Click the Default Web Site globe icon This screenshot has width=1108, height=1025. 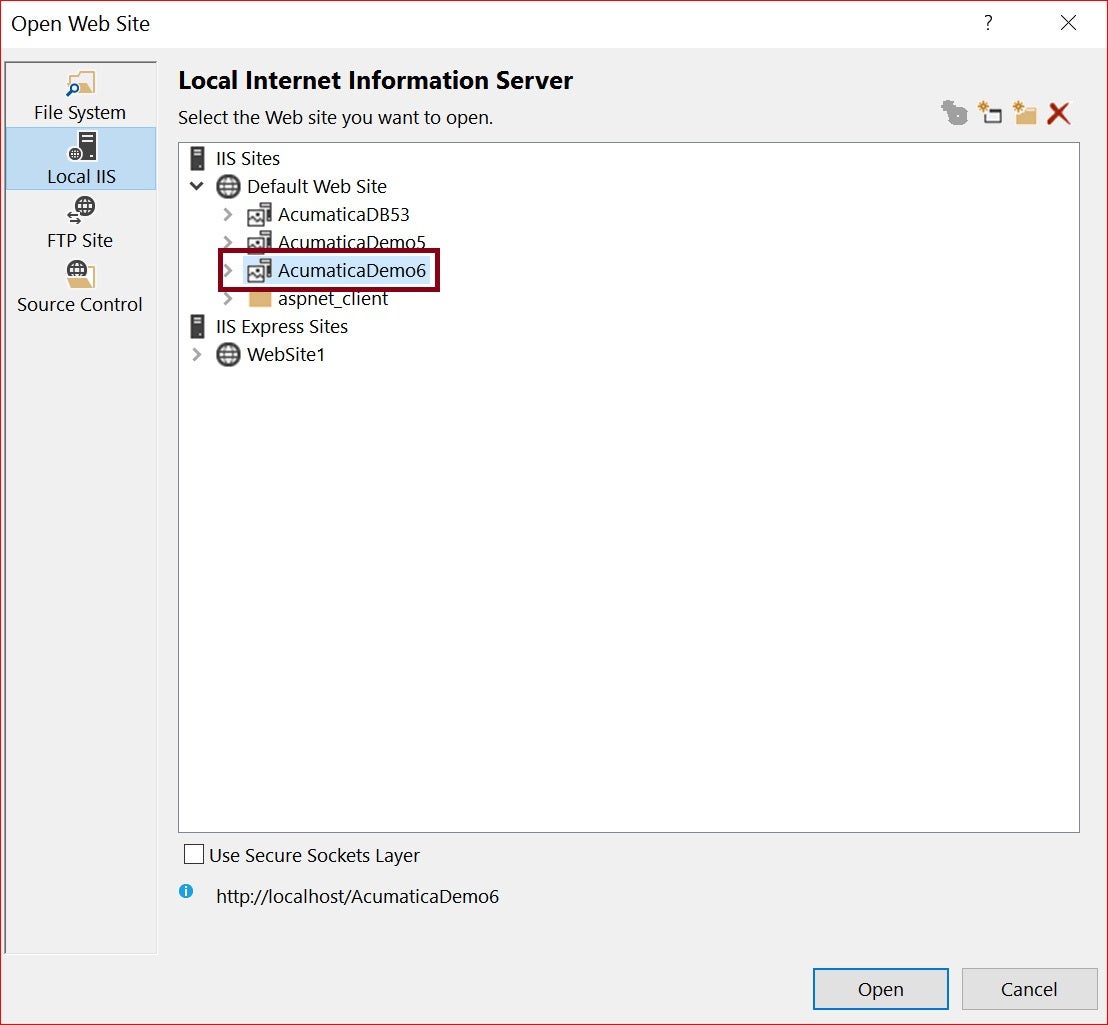(x=228, y=186)
